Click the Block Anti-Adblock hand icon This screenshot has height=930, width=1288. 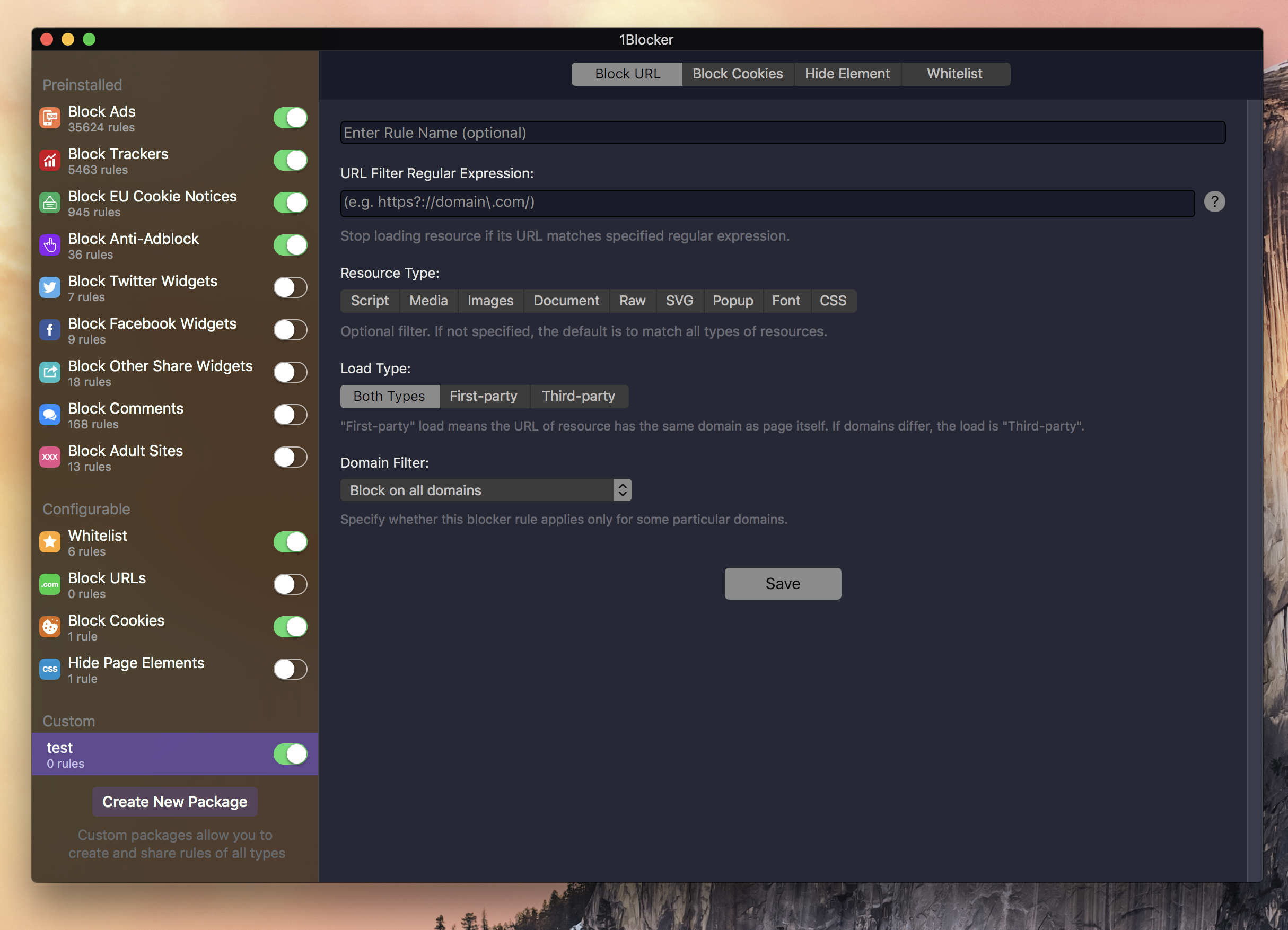50,245
